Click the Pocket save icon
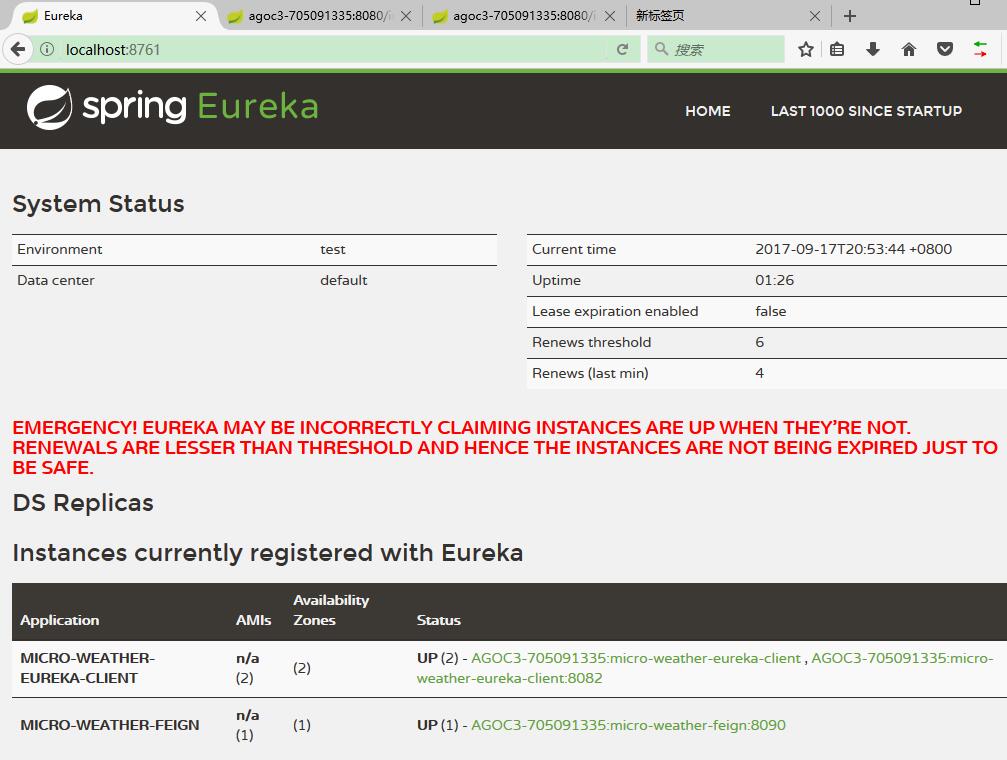 click(x=944, y=49)
